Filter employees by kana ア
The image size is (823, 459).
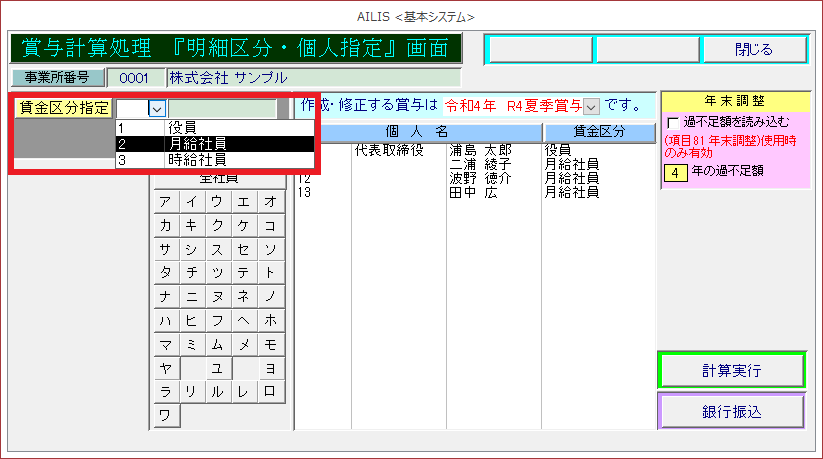click(x=164, y=202)
